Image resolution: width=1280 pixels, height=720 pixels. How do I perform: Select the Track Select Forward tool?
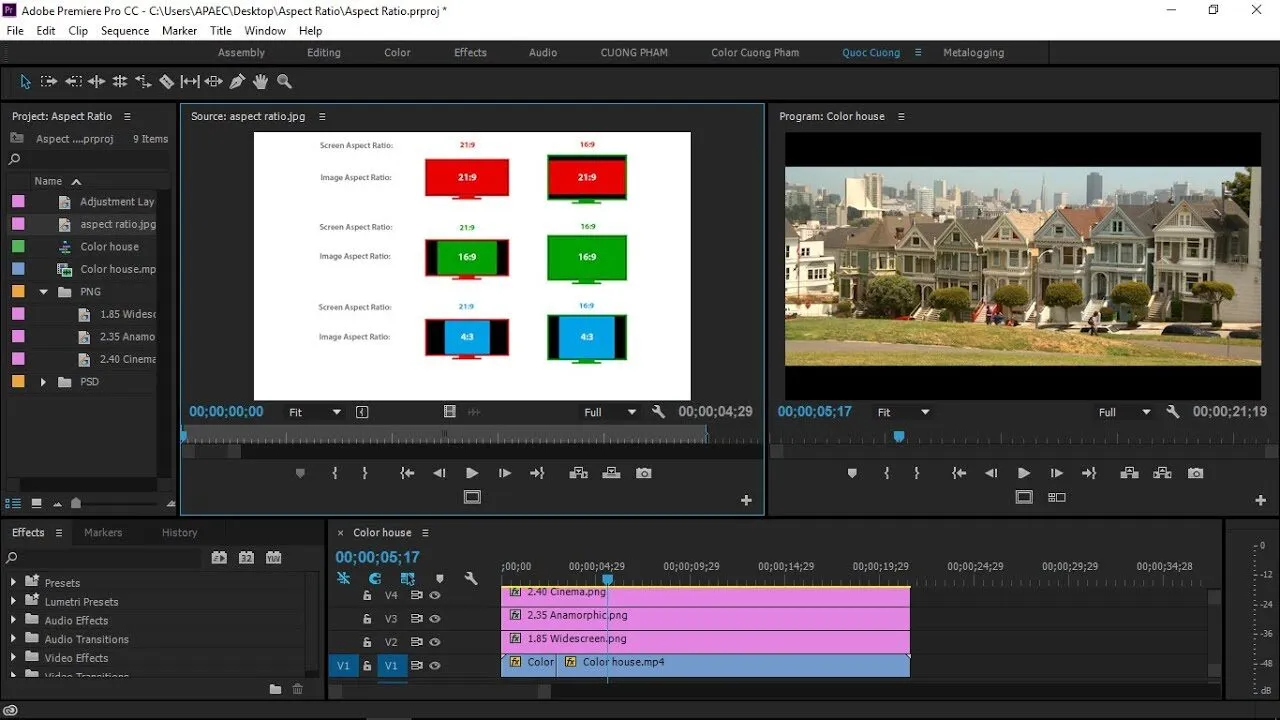coord(49,81)
